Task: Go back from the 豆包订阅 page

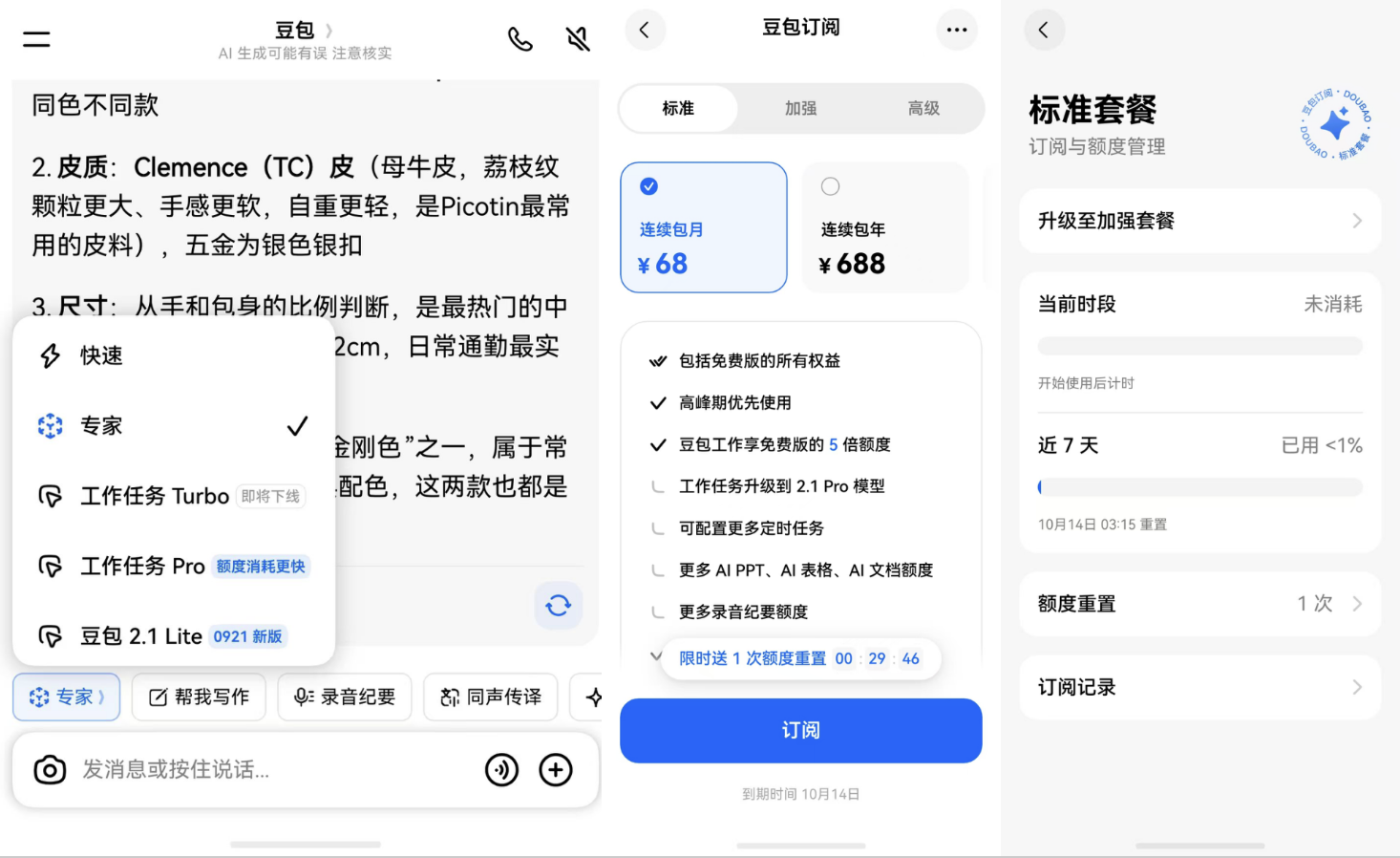Action: 645,30
